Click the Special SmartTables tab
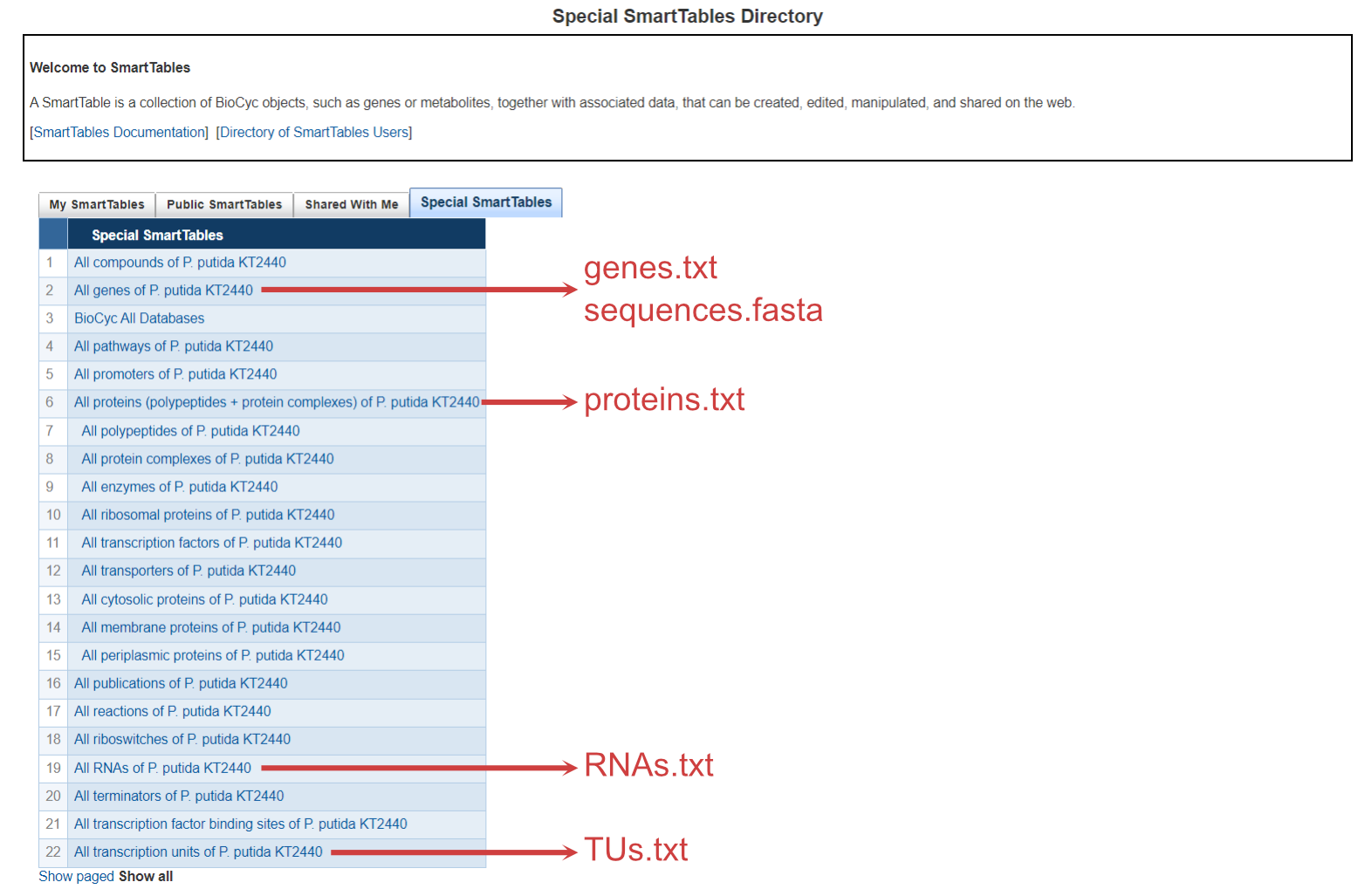This screenshot has height=896, width=1358. coord(486,202)
